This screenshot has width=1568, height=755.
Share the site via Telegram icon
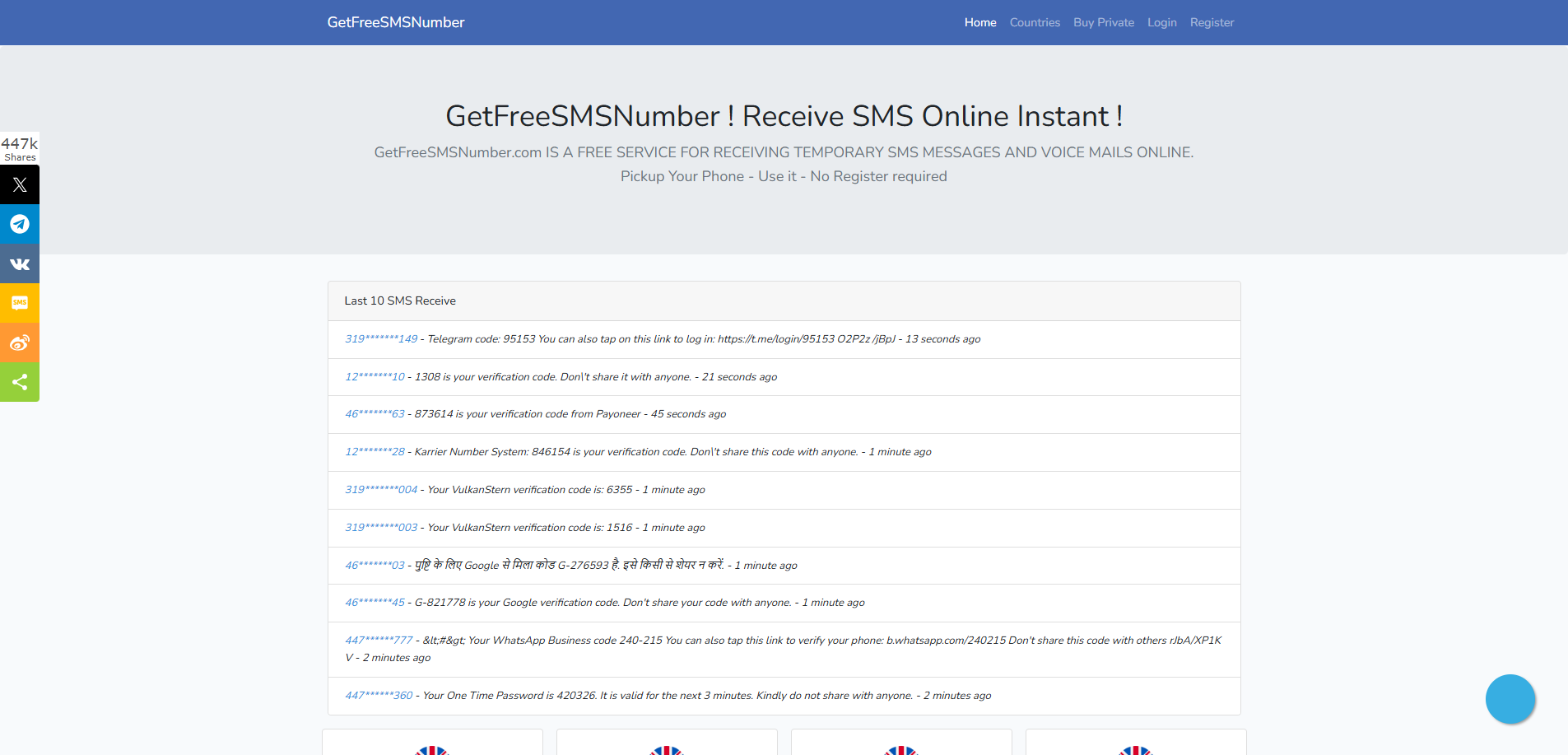(19, 223)
